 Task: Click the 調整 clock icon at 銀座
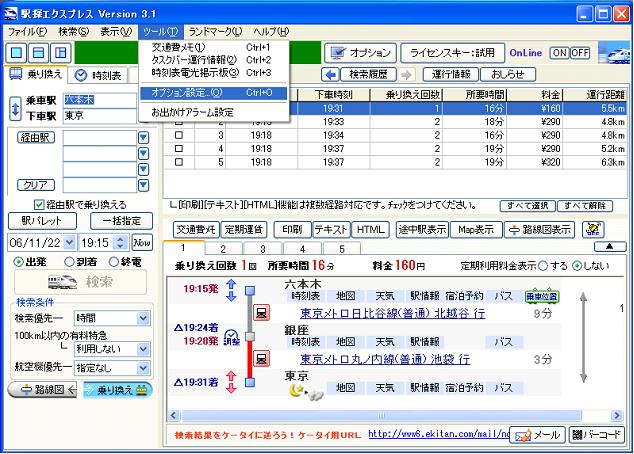[232, 337]
